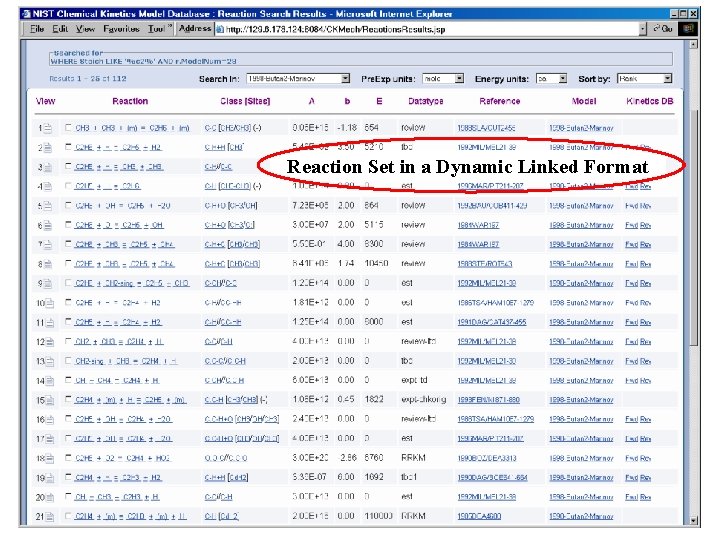720x540 pixels.
Task: Click the Kinetics DB column header
Action: point(649,101)
